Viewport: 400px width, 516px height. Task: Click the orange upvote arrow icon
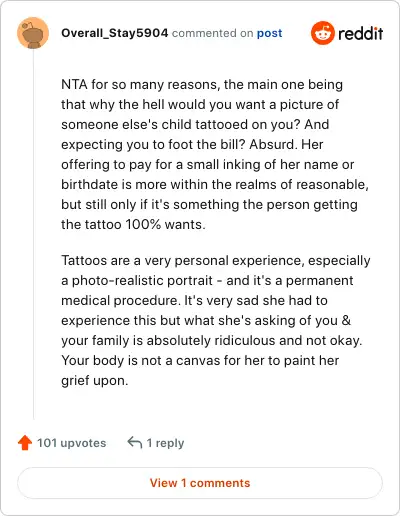[25, 443]
